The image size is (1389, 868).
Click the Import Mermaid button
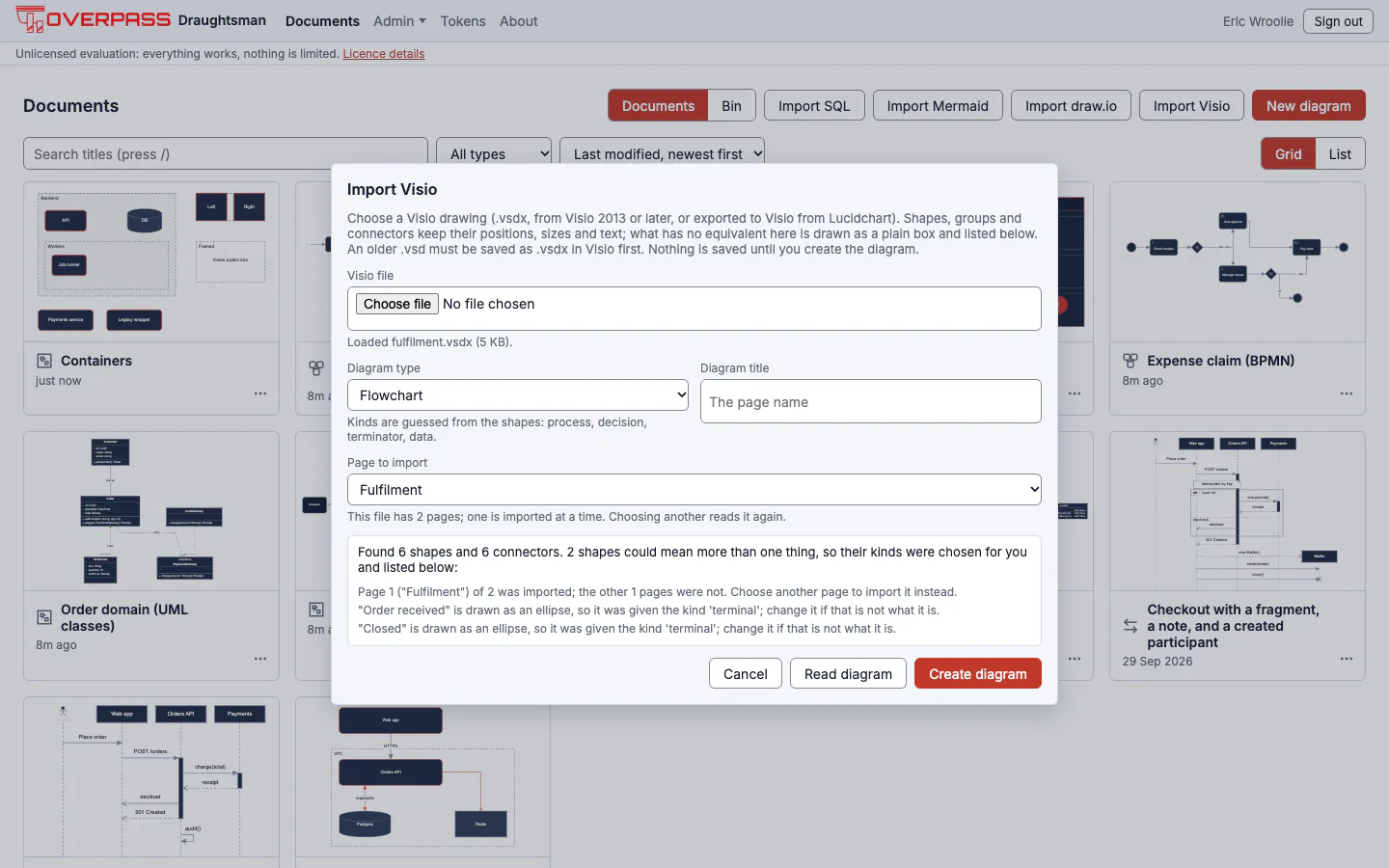pyautogui.click(x=938, y=106)
